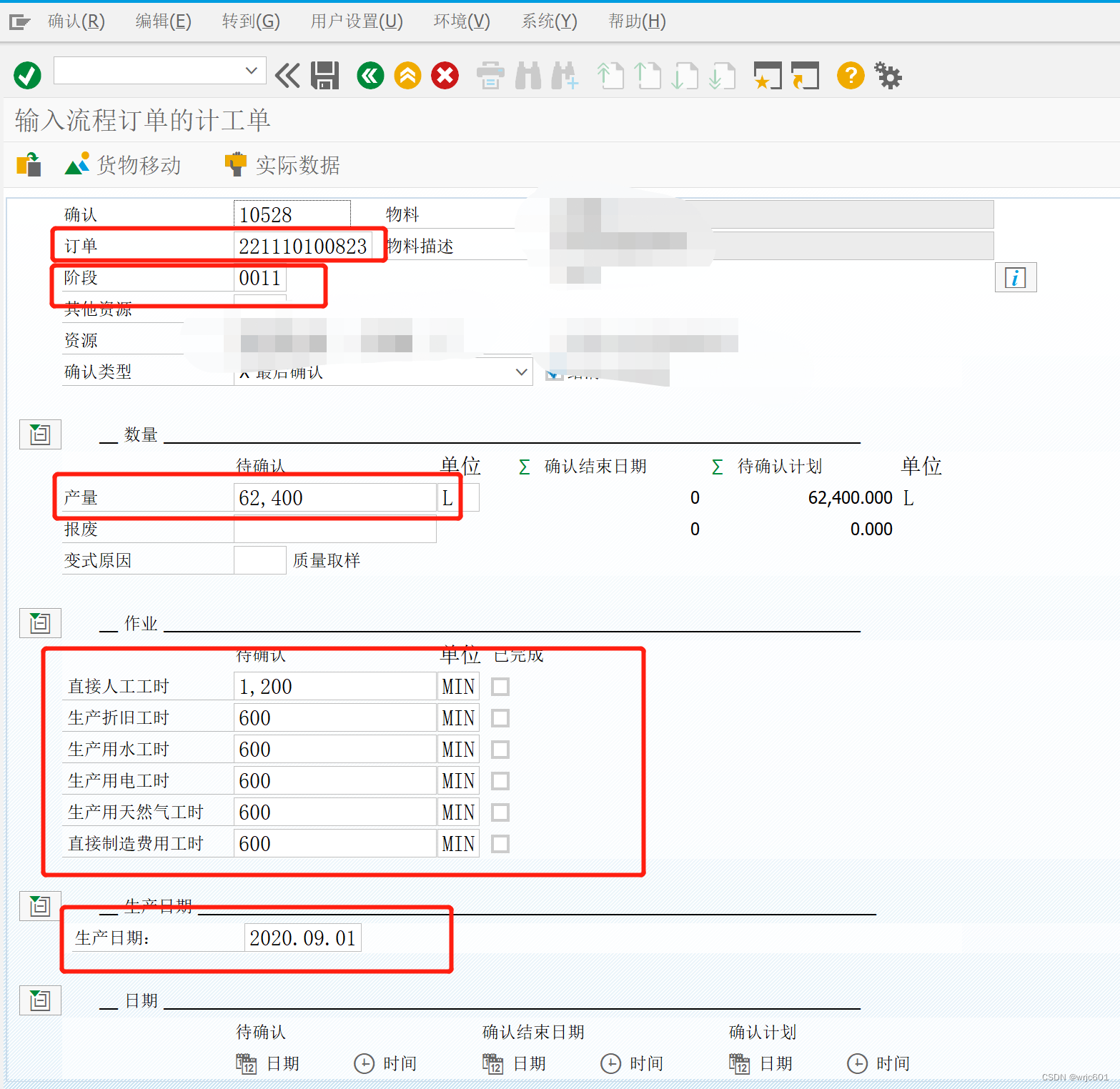
Task: Check 已完成 for 生产折旧工时
Action: coord(500,717)
